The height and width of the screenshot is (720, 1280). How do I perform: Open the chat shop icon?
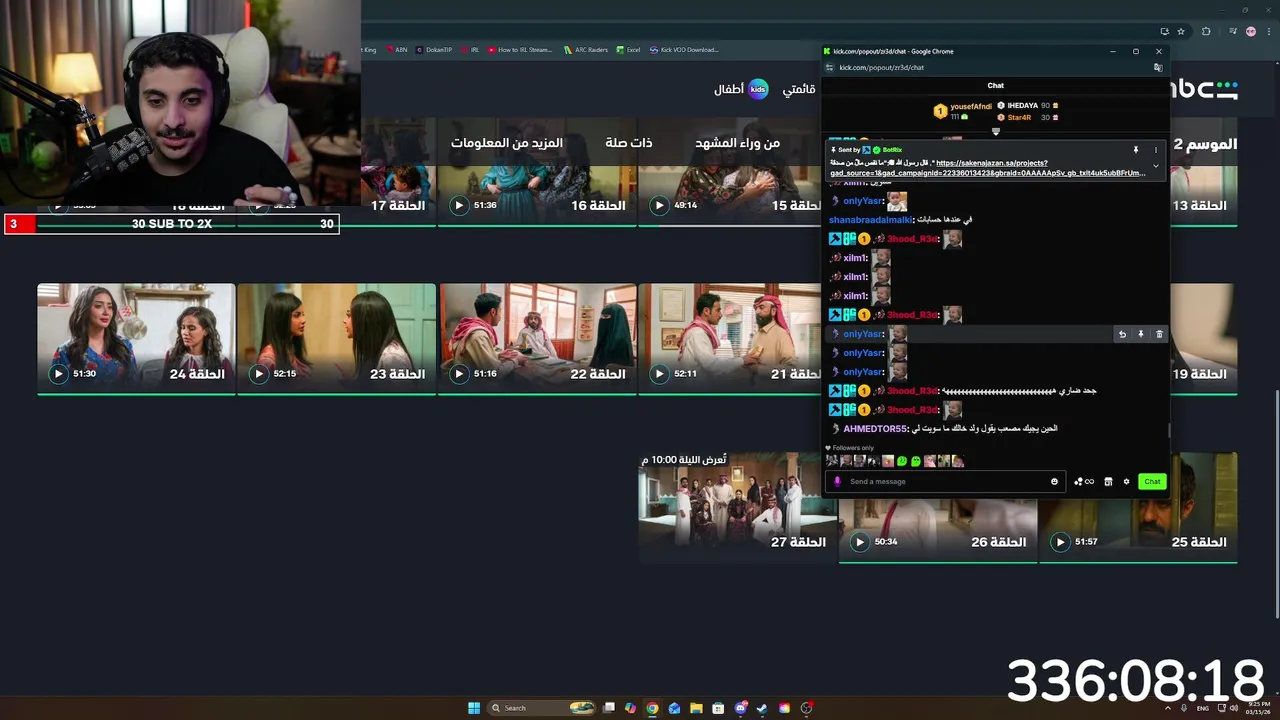pos(1108,481)
